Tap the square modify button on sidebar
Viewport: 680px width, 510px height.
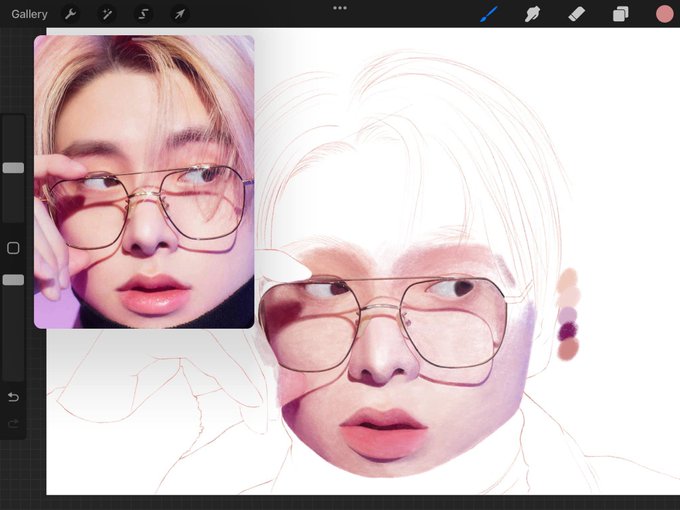[13, 248]
